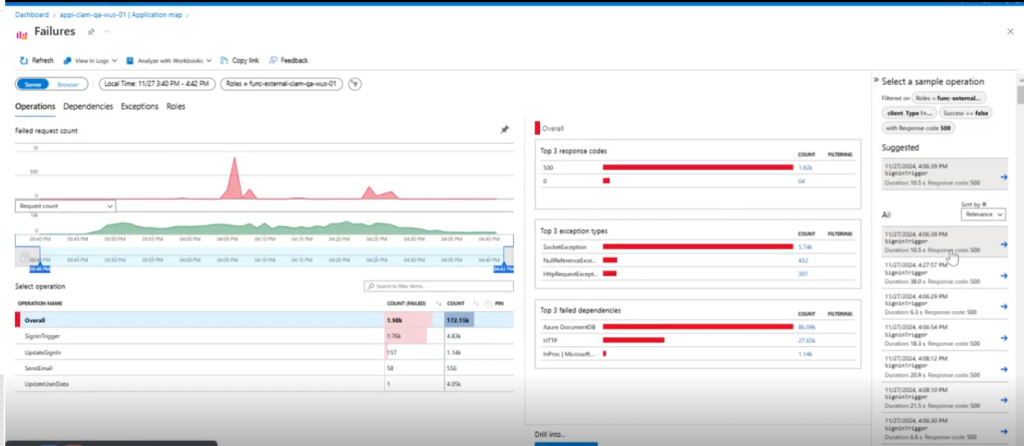Click the SocketException 5.74k count
The width and height of the screenshot is (1024, 446).
[x=805, y=247]
